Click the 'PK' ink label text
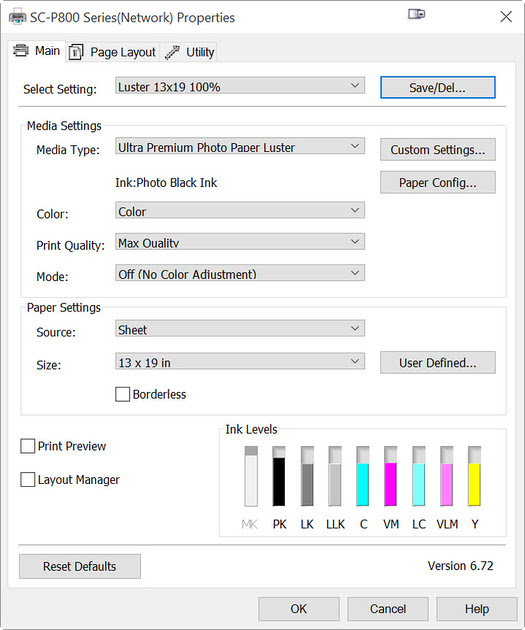 280,524
